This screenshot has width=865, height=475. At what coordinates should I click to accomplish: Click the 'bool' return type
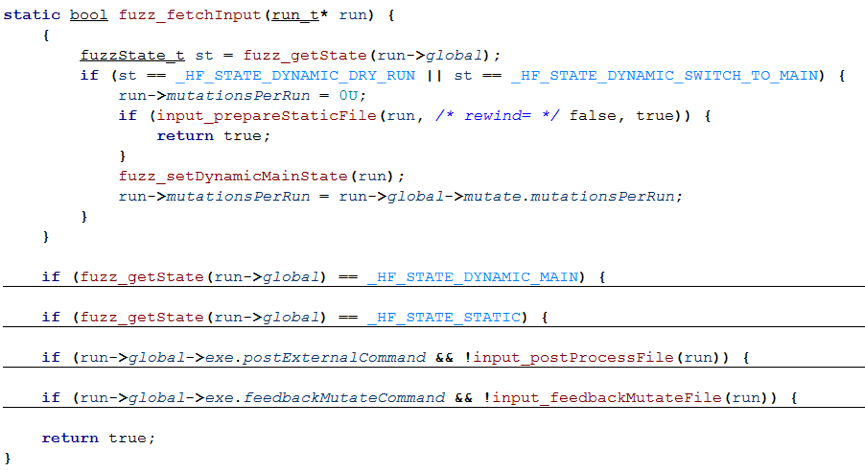tap(89, 15)
